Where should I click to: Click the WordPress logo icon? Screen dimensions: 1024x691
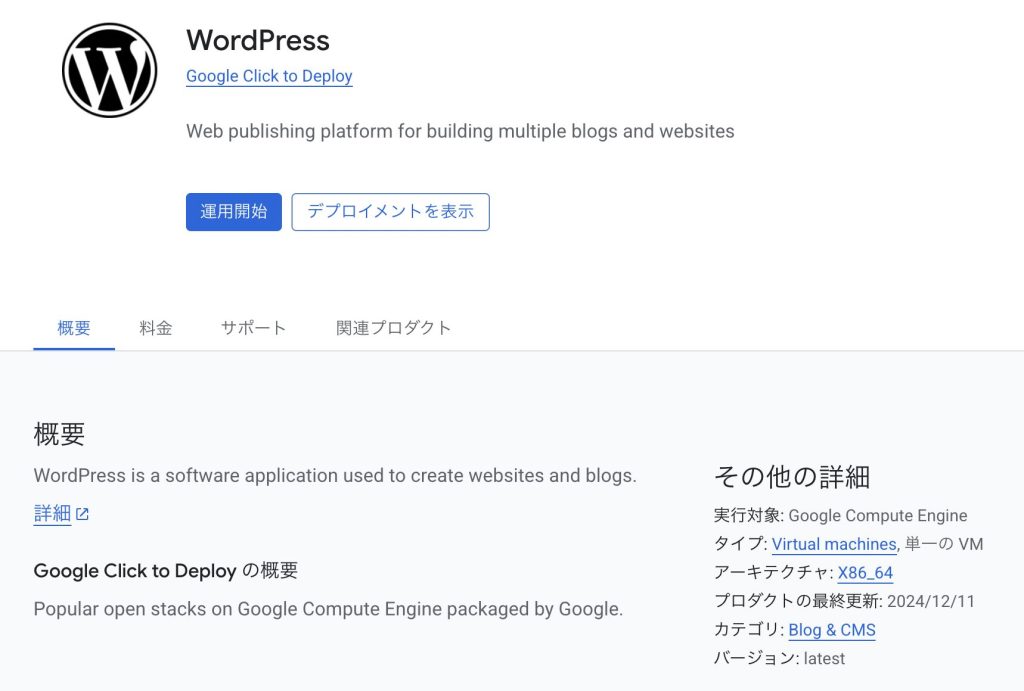(110, 71)
